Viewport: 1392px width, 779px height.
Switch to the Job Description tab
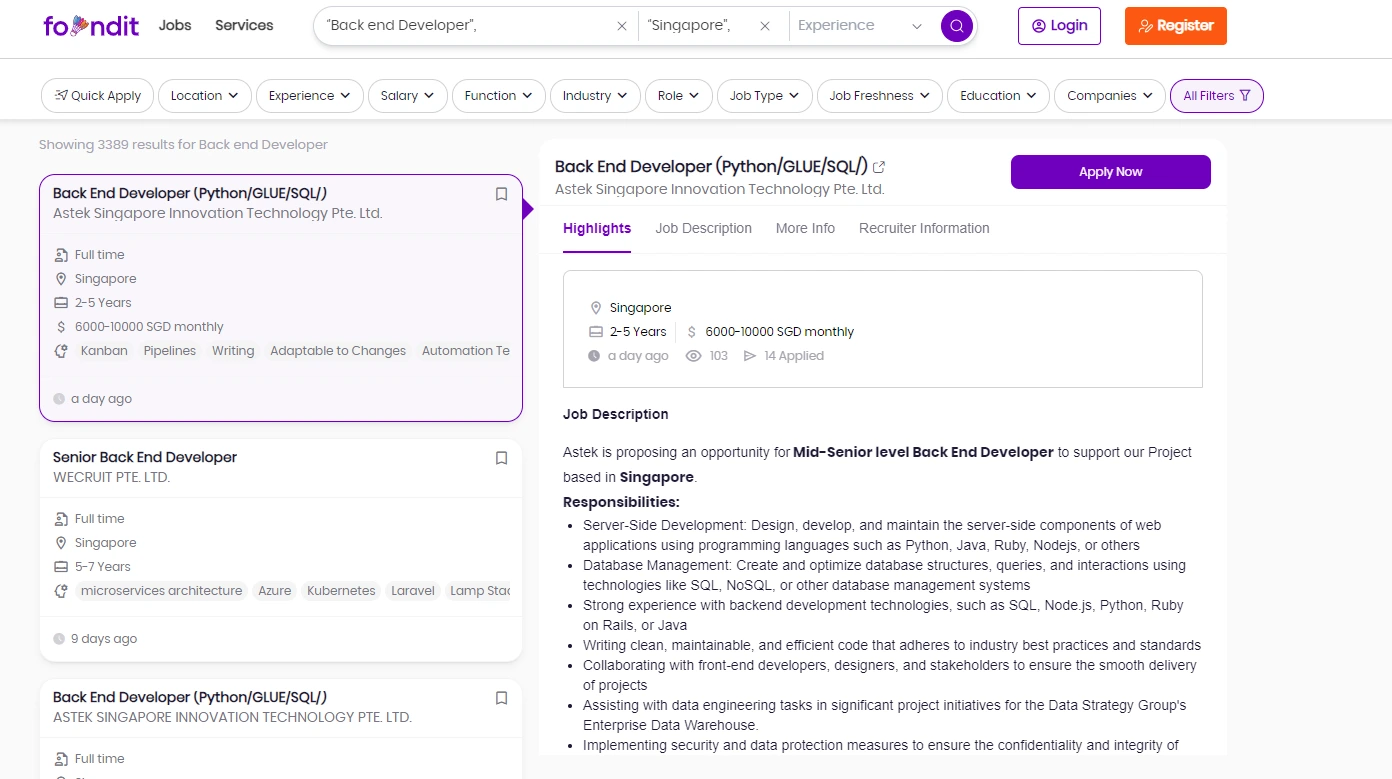coord(704,229)
